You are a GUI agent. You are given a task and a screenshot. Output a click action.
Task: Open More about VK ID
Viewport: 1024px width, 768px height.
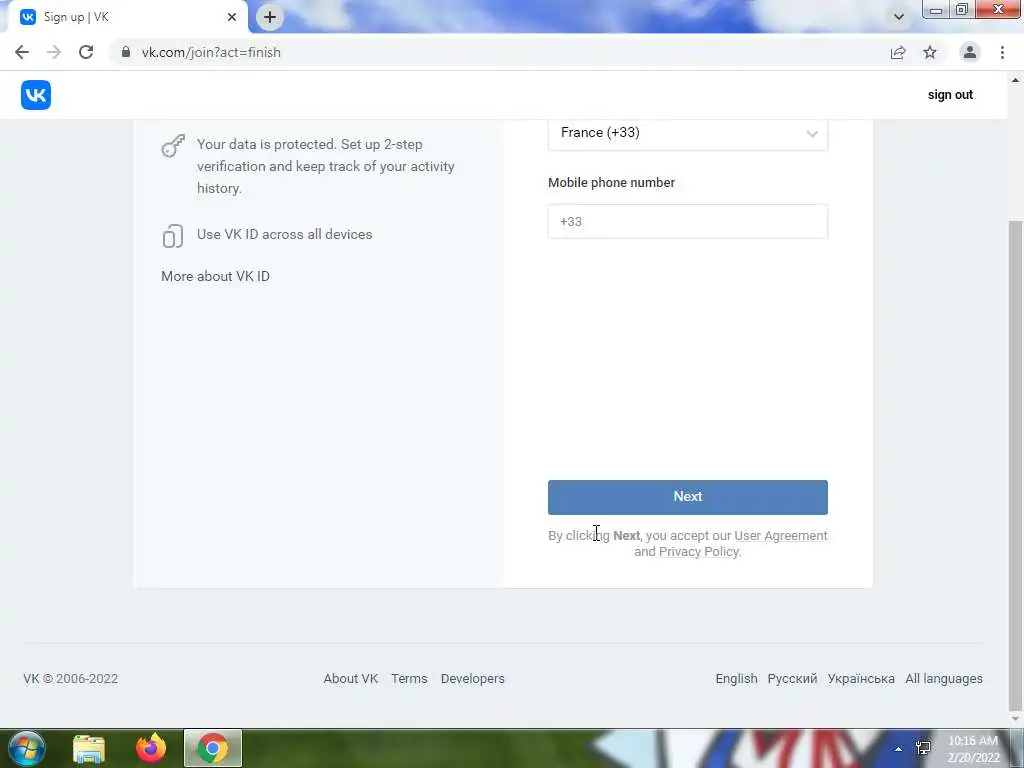[x=216, y=276]
